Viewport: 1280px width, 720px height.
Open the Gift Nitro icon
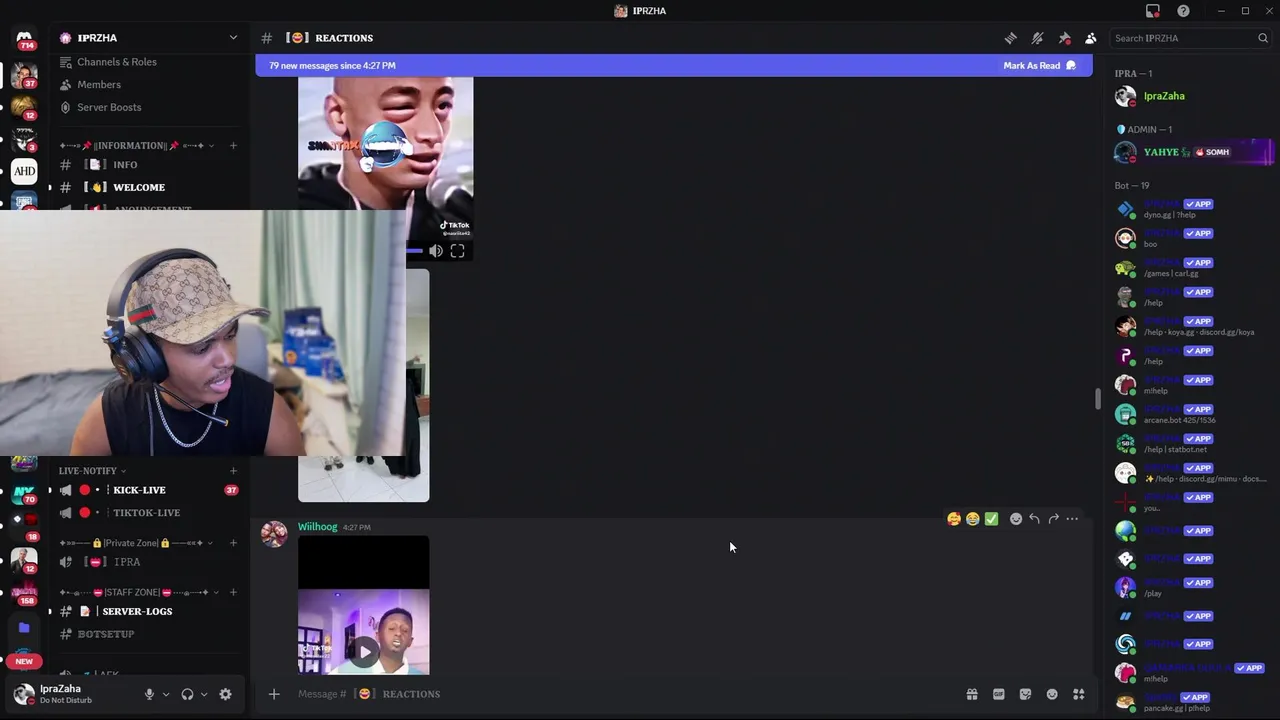[x=971, y=694]
